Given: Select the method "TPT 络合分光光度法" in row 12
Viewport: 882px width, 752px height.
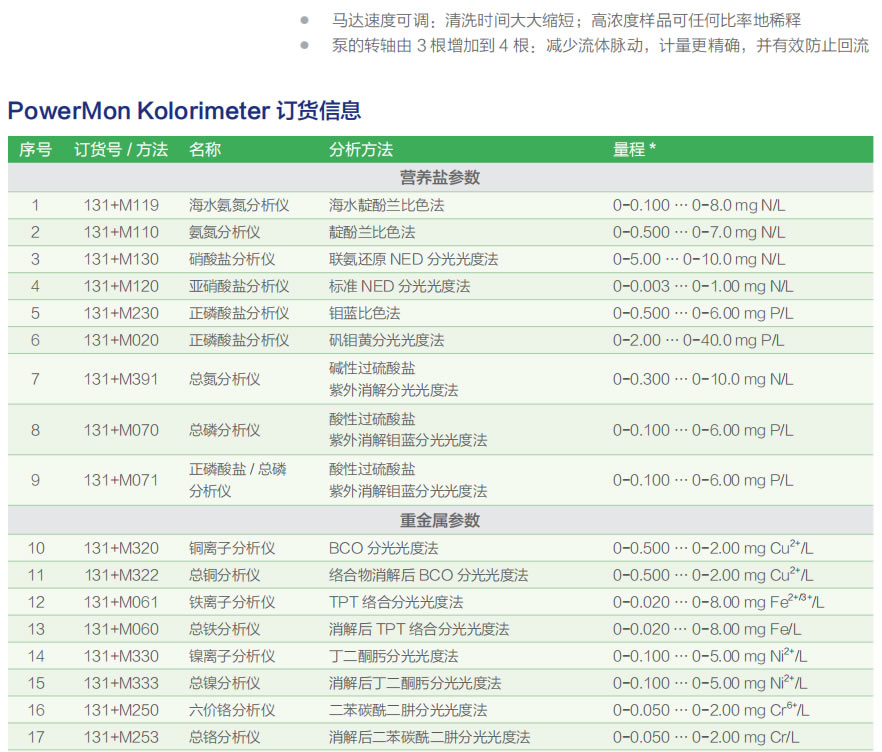Looking at the screenshot, I should point(396,602).
